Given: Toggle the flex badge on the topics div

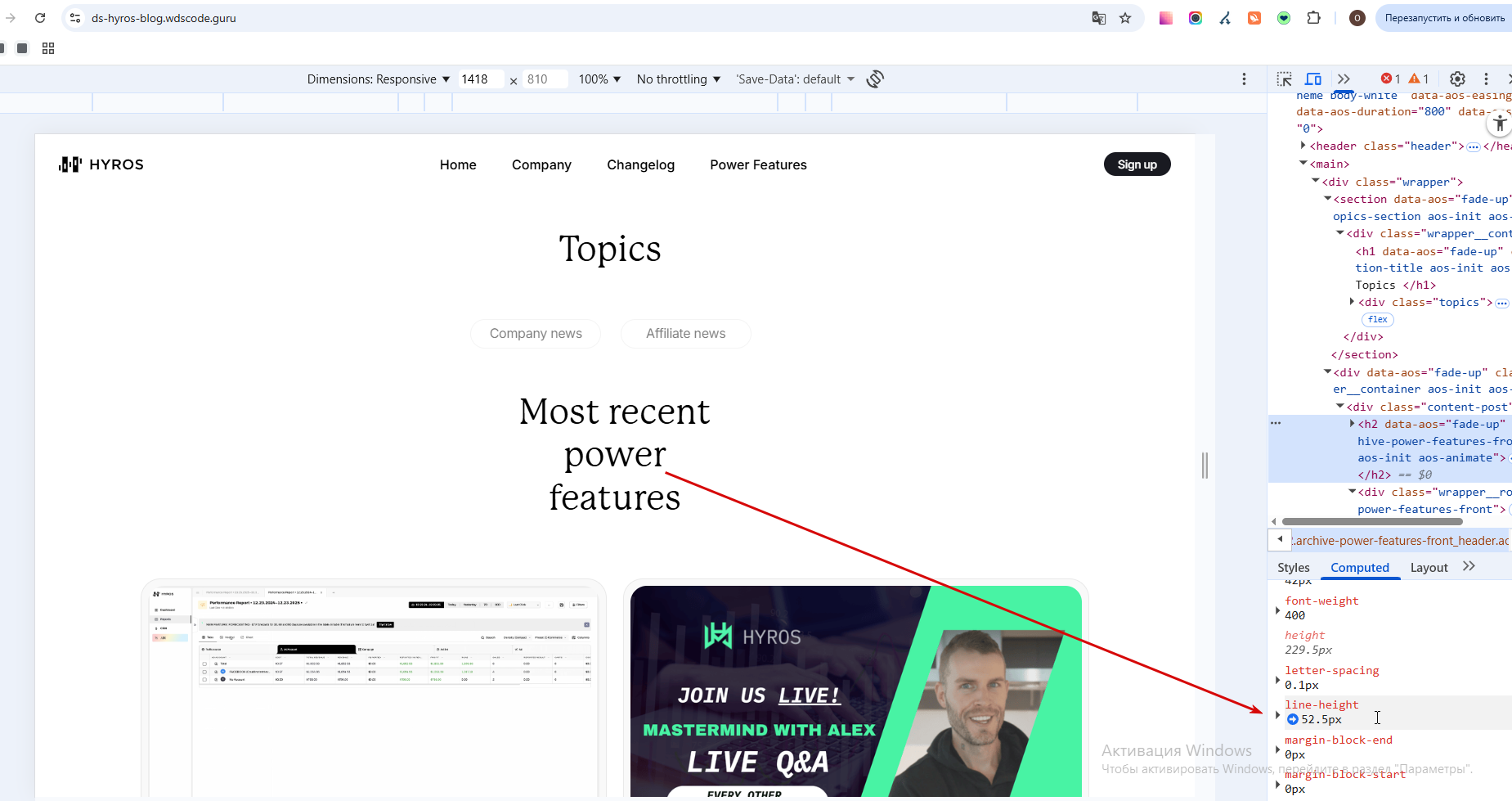Looking at the screenshot, I should pyautogui.click(x=1378, y=319).
